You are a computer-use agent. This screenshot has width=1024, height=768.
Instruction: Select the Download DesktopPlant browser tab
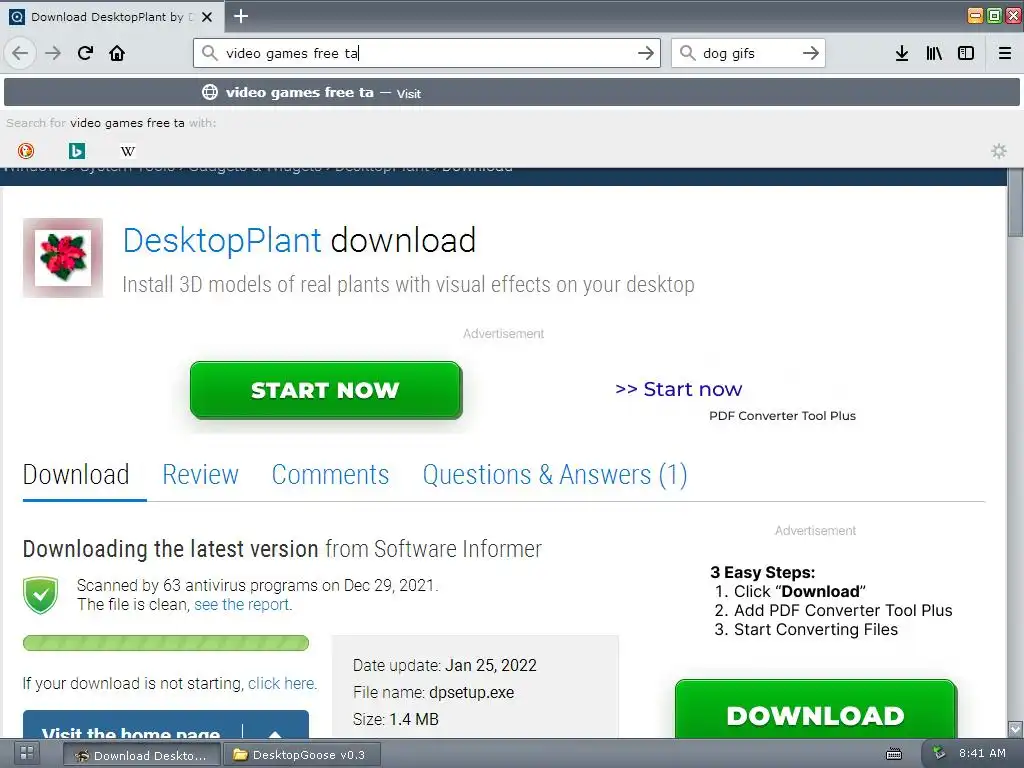(x=111, y=17)
